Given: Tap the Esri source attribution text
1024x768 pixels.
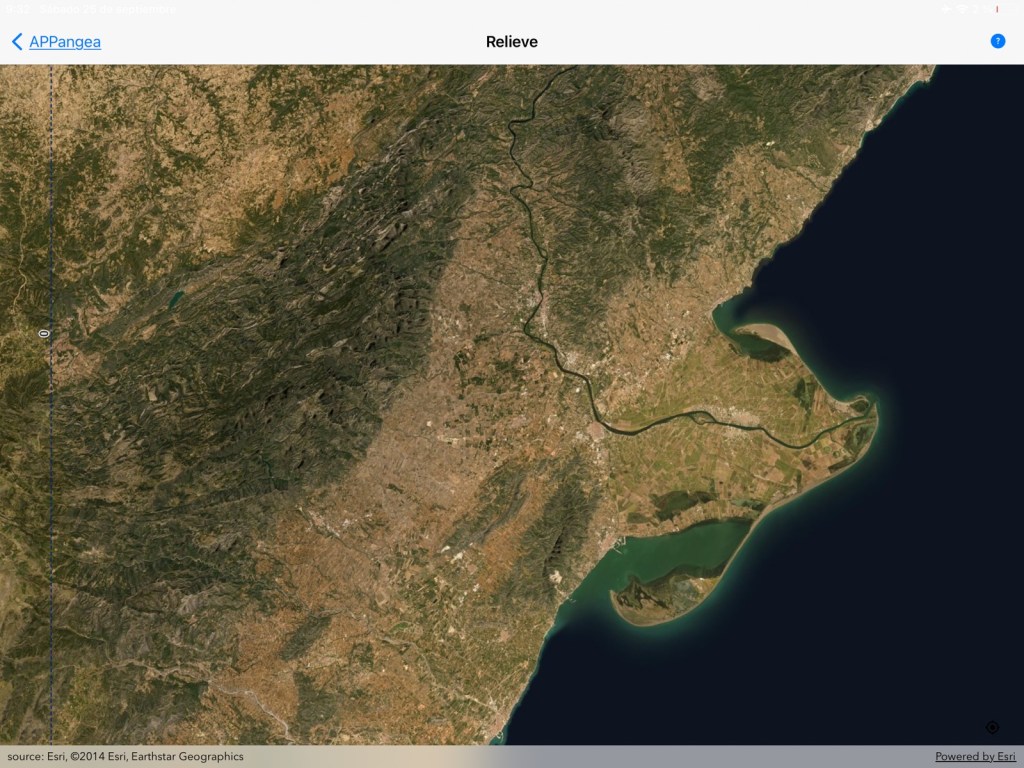Looking at the screenshot, I should pyautogui.click(x=125, y=757).
